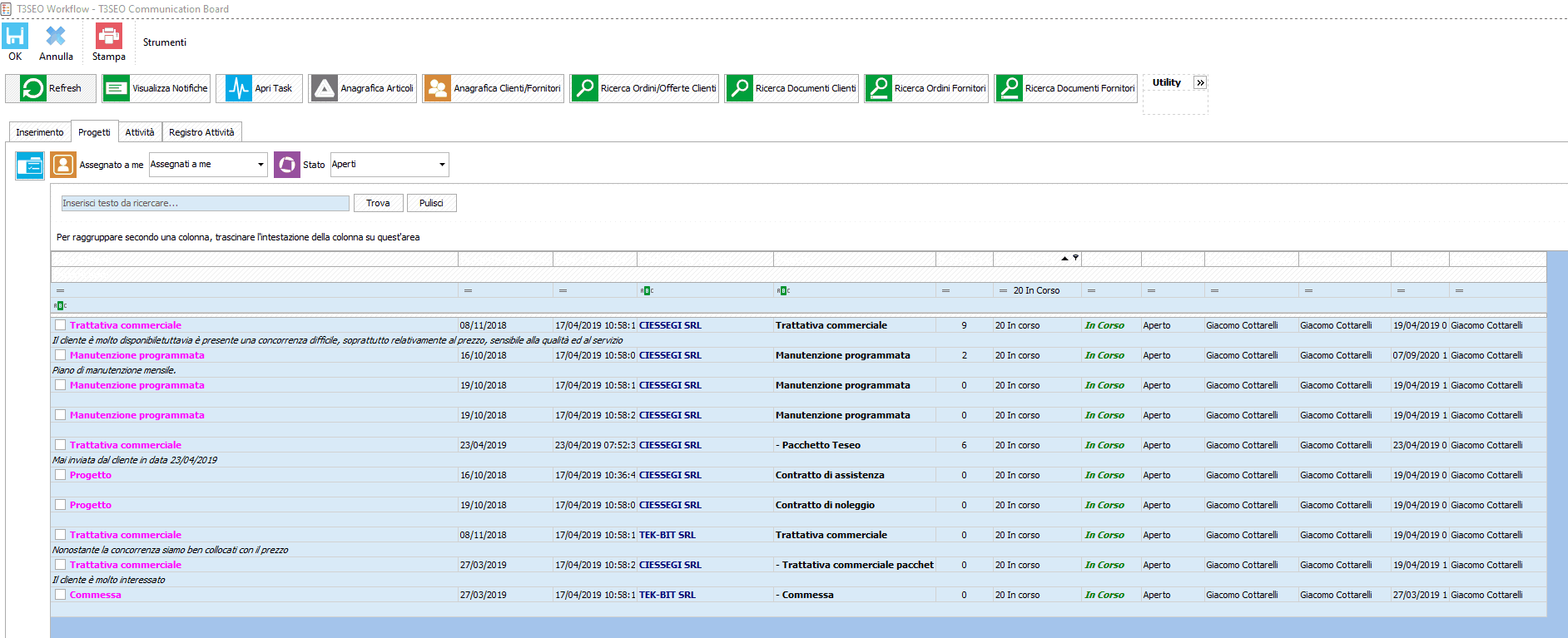Click the blue card view icon
Screen dimensions: 1568x638
click(30, 166)
